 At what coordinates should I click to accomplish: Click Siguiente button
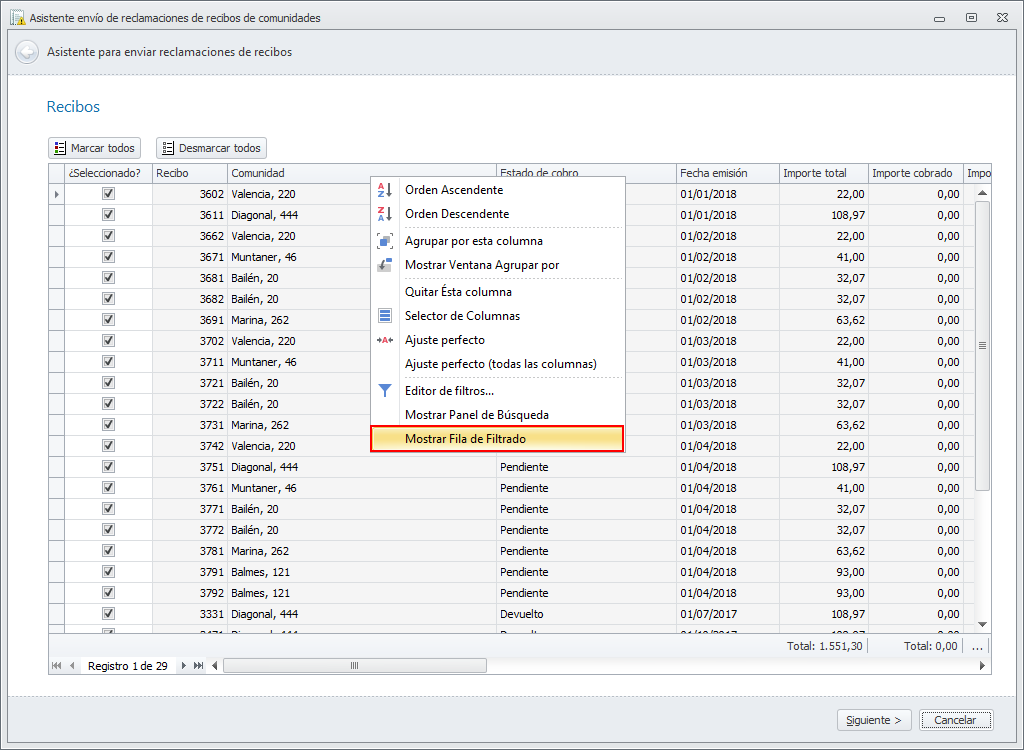click(874, 720)
